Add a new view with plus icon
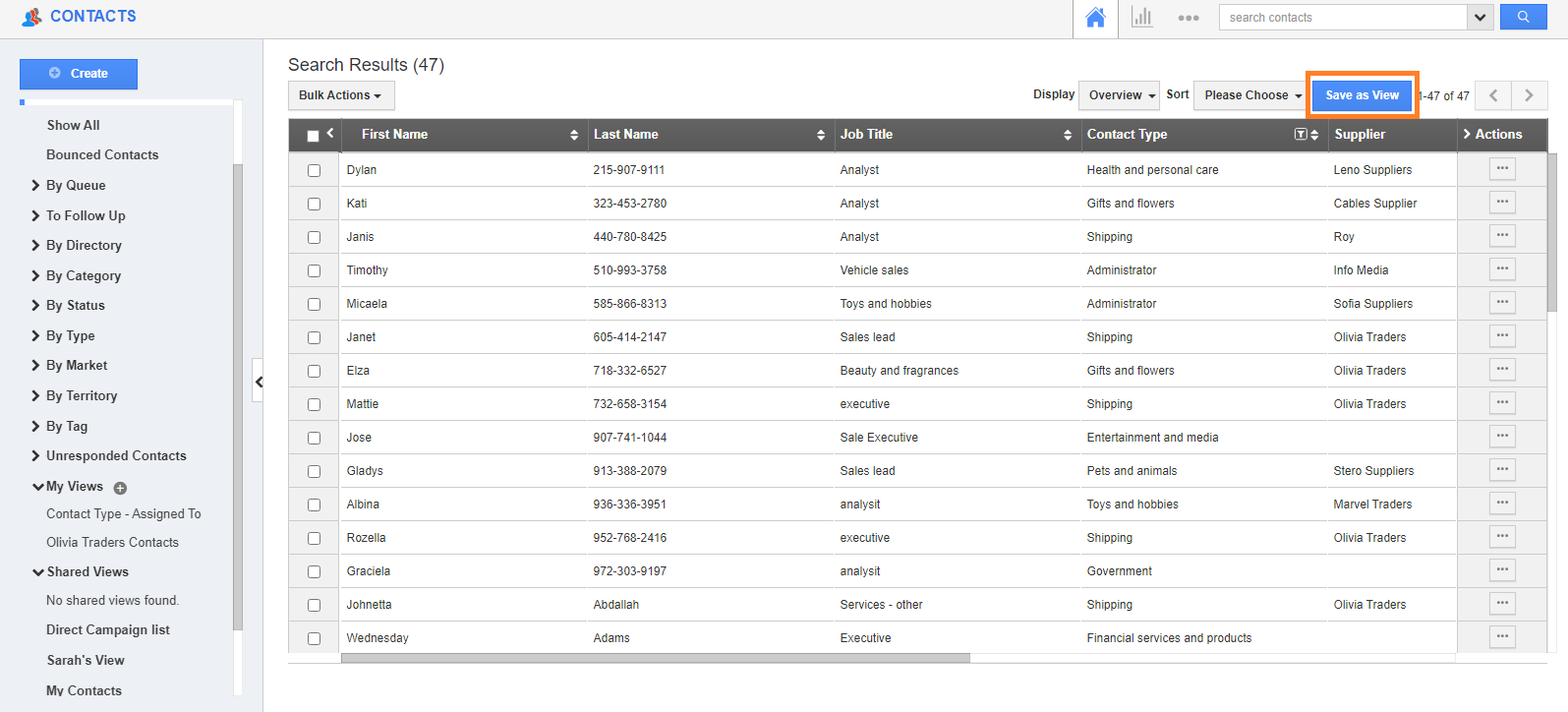 (120, 488)
